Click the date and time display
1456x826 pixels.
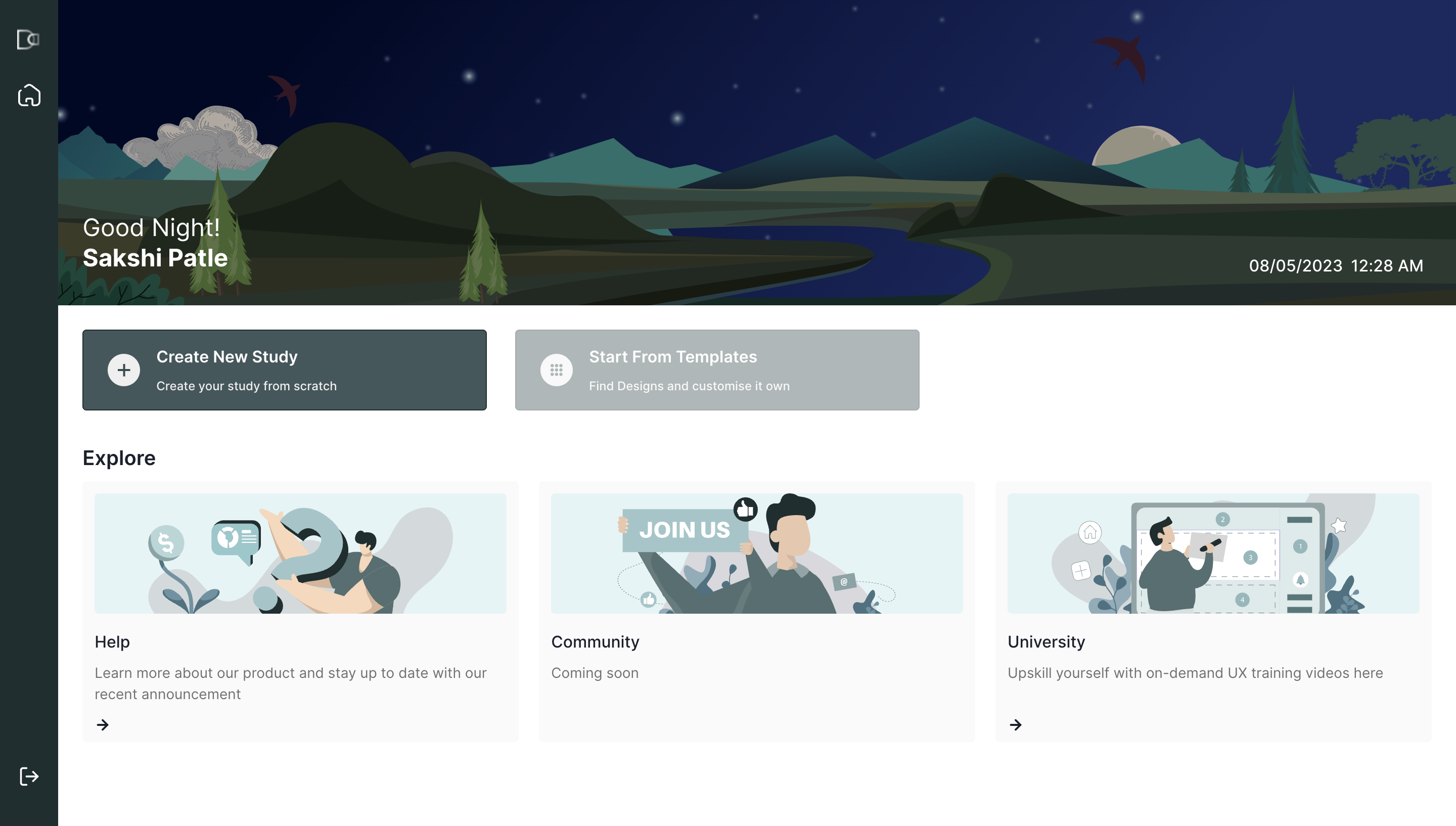(1336, 265)
